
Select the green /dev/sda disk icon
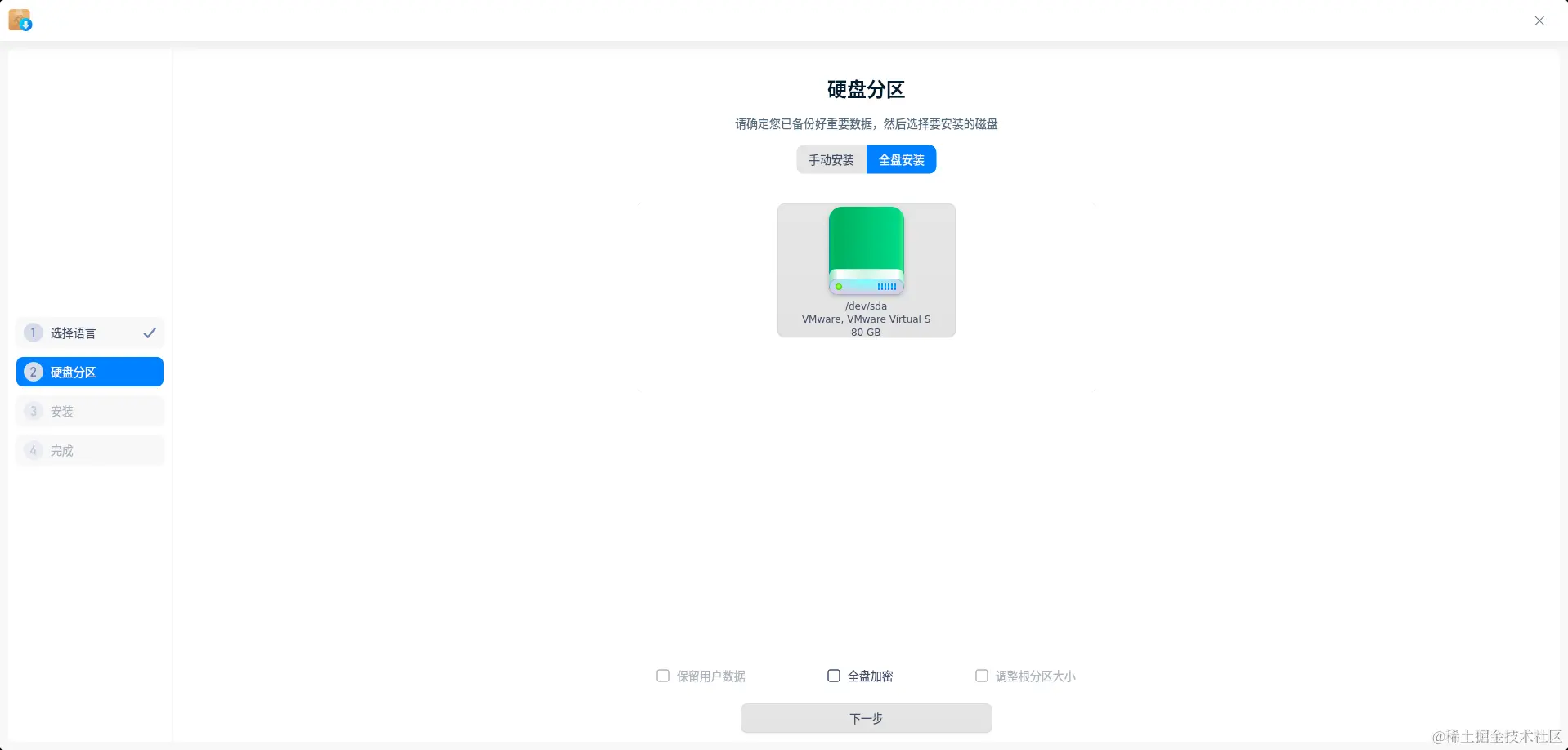866,250
